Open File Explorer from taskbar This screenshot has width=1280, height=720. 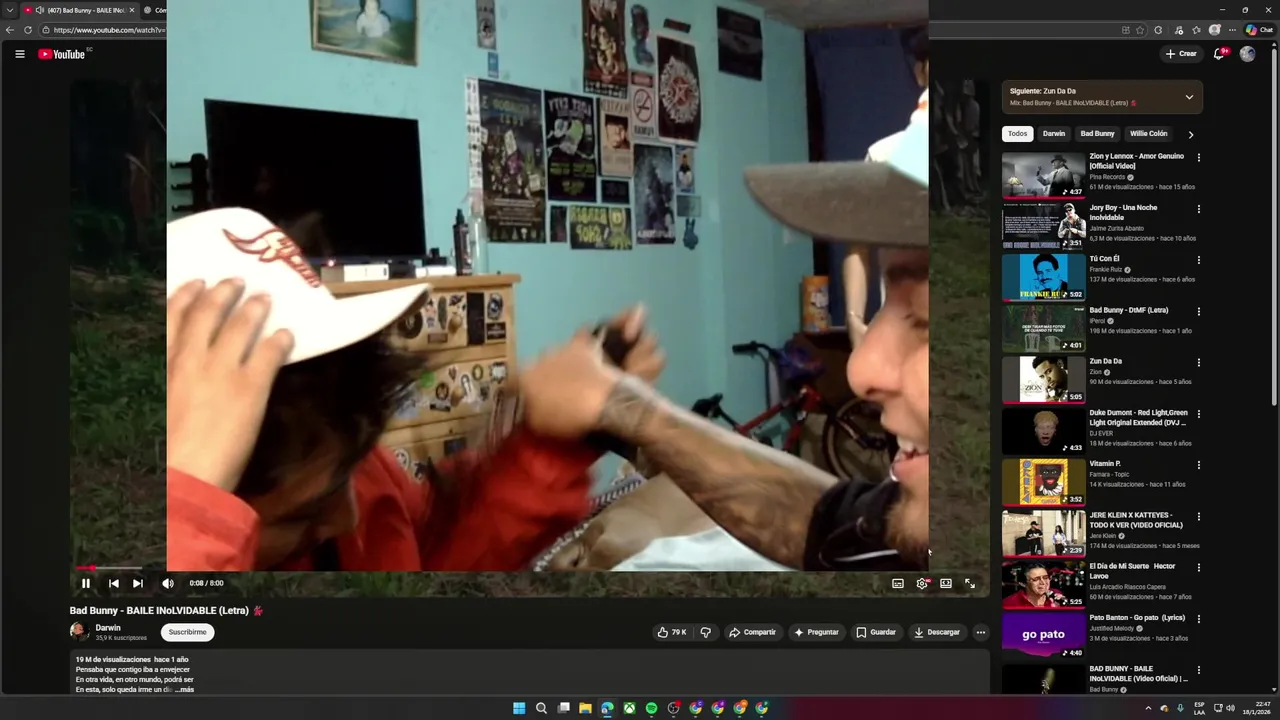click(585, 708)
